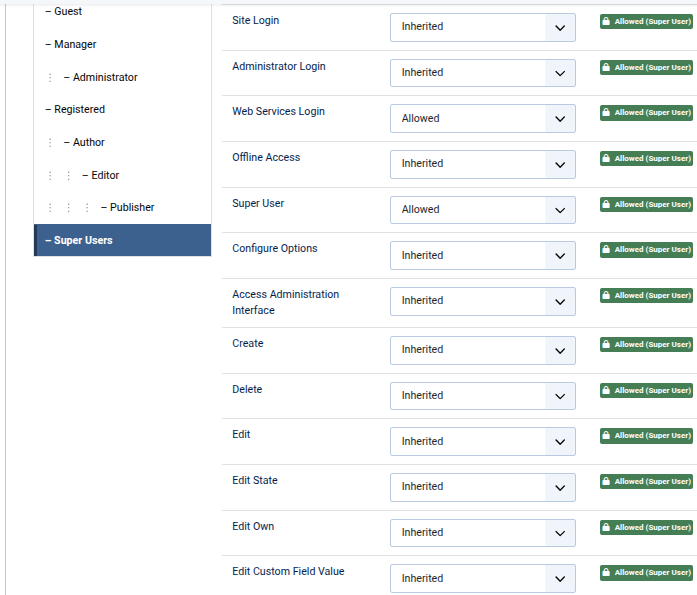Click the drag handle dots beside Administrator

click(x=49, y=77)
